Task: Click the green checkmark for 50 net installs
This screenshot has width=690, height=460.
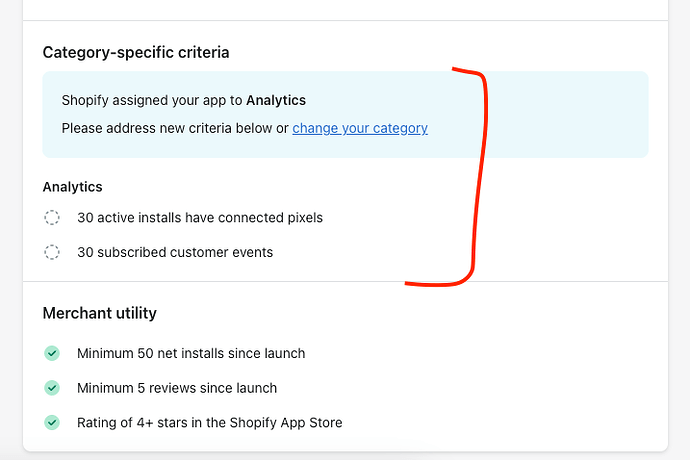Action: coord(52,353)
